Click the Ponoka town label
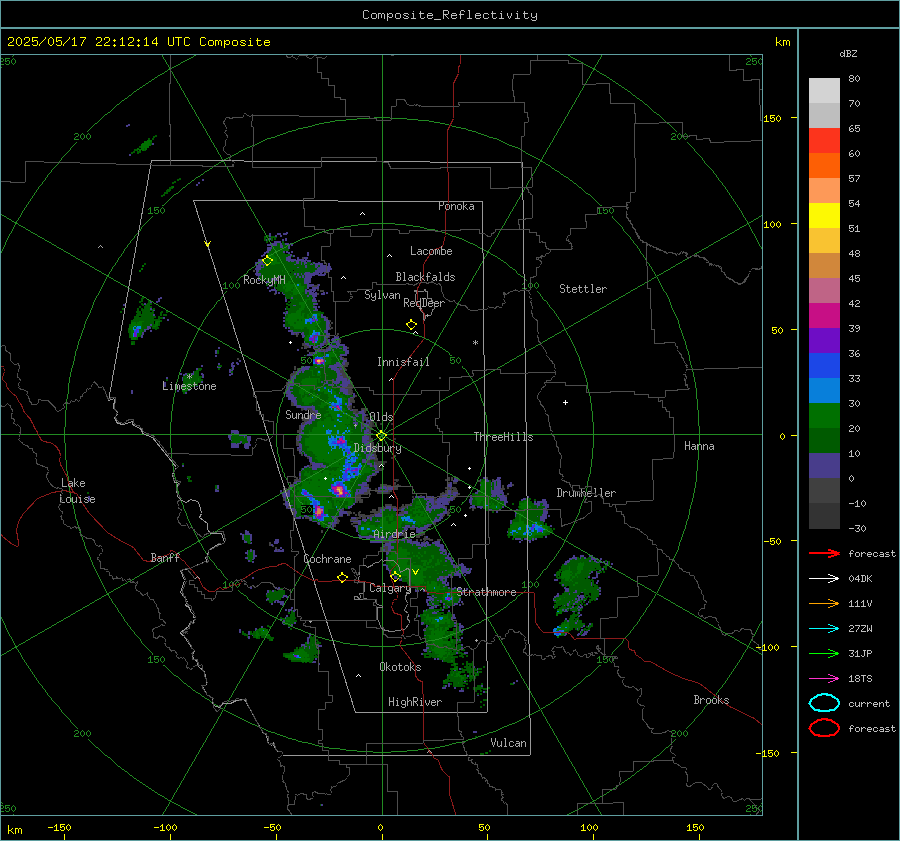900x841 pixels. (456, 206)
